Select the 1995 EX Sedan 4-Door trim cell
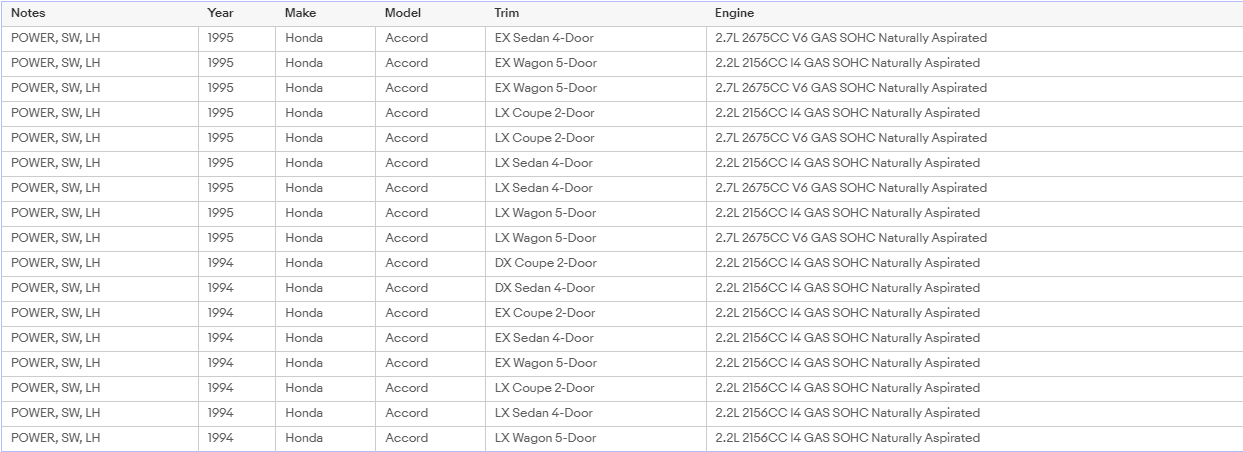The height and width of the screenshot is (452, 1243). pyautogui.click(x=596, y=38)
